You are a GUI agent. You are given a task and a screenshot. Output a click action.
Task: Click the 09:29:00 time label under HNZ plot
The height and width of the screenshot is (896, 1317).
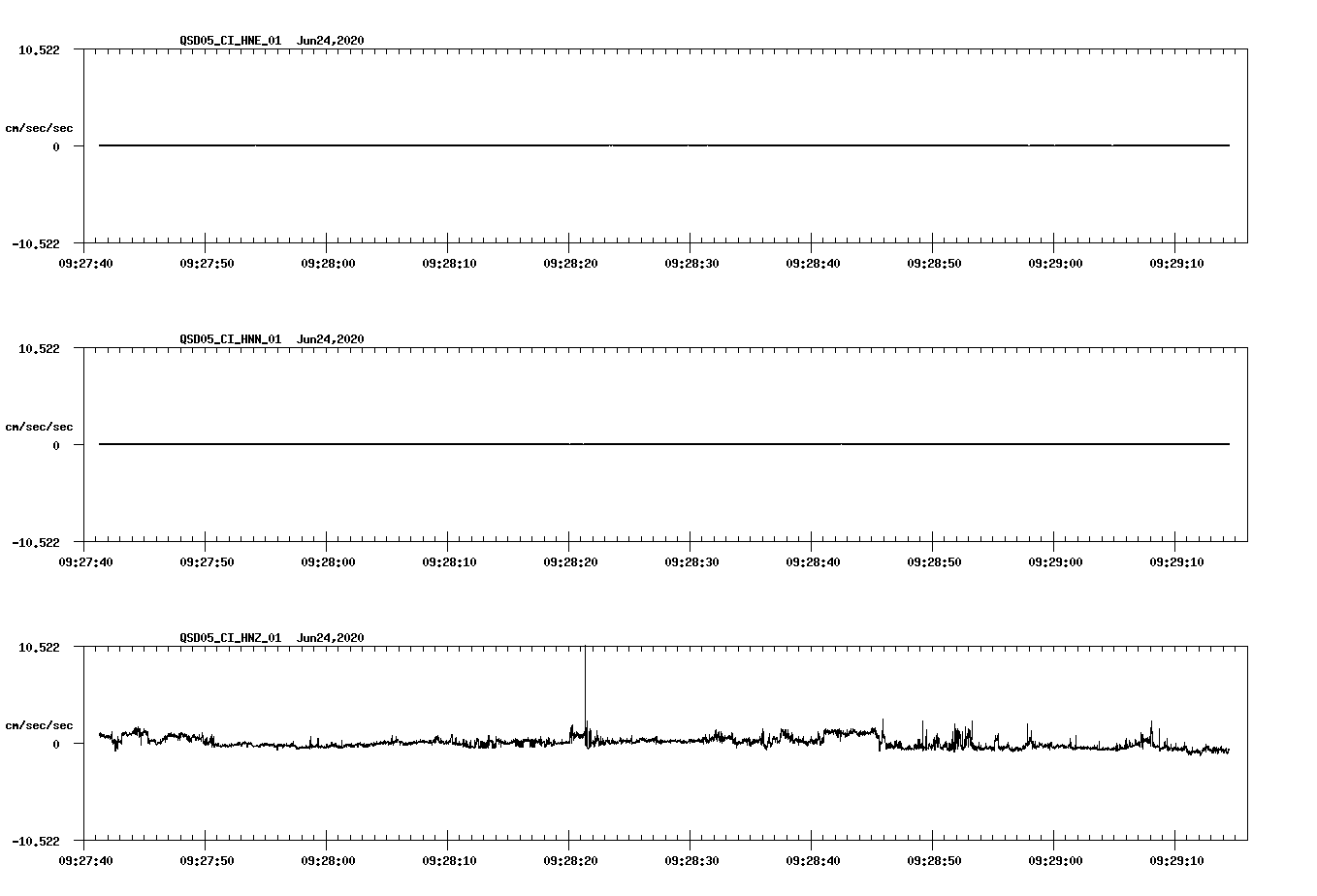pos(1055,861)
